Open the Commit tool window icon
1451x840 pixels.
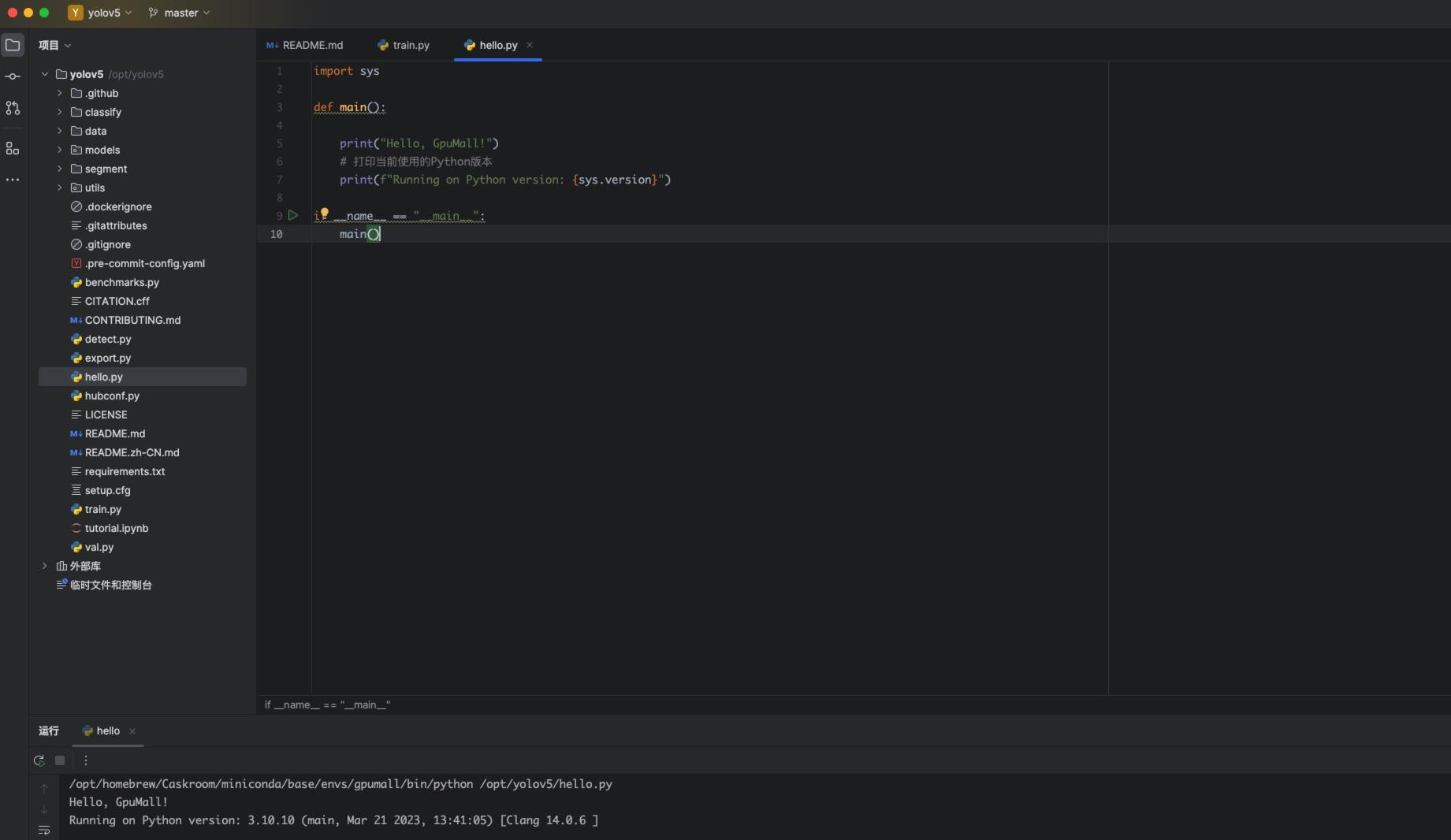coord(13,76)
